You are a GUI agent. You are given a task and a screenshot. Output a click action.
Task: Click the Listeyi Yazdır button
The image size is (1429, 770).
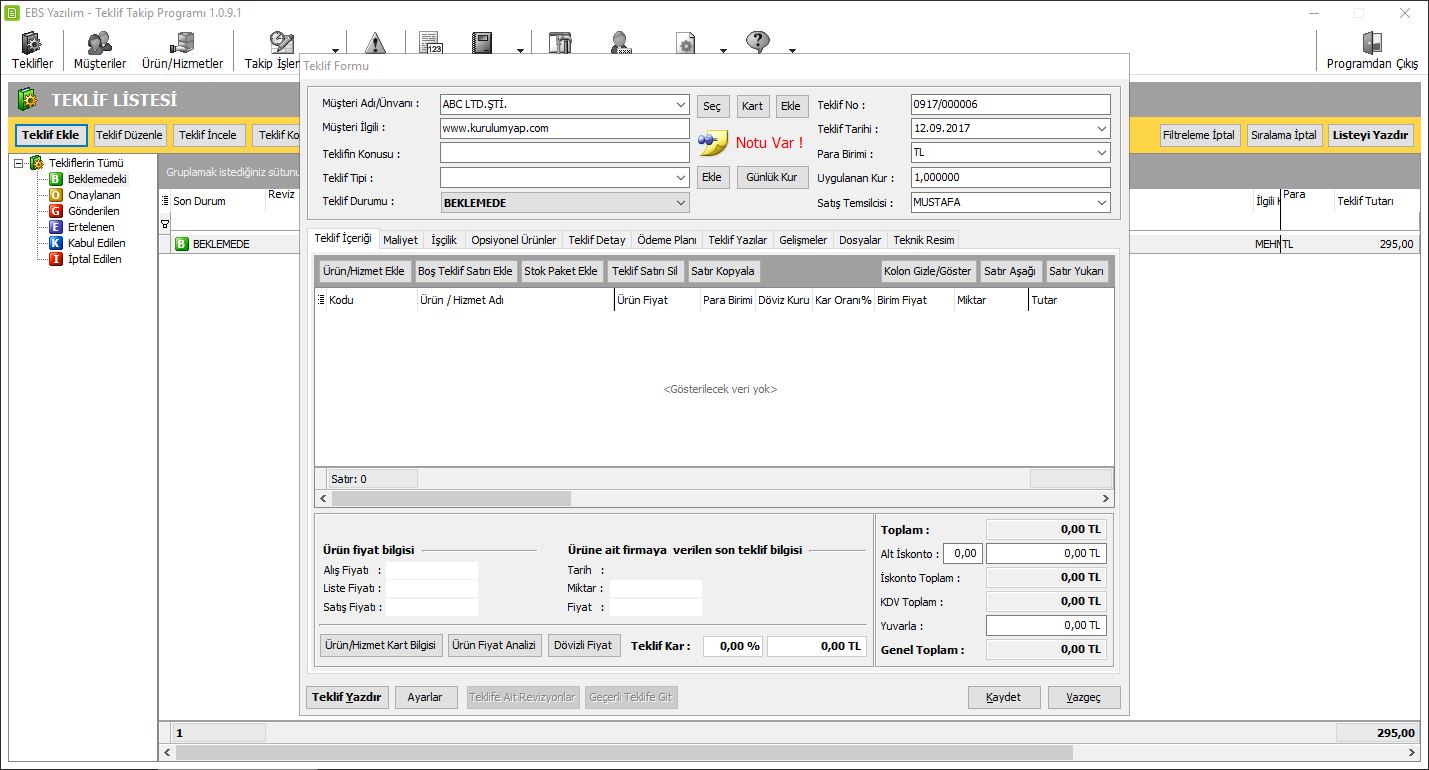(1370, 135)
